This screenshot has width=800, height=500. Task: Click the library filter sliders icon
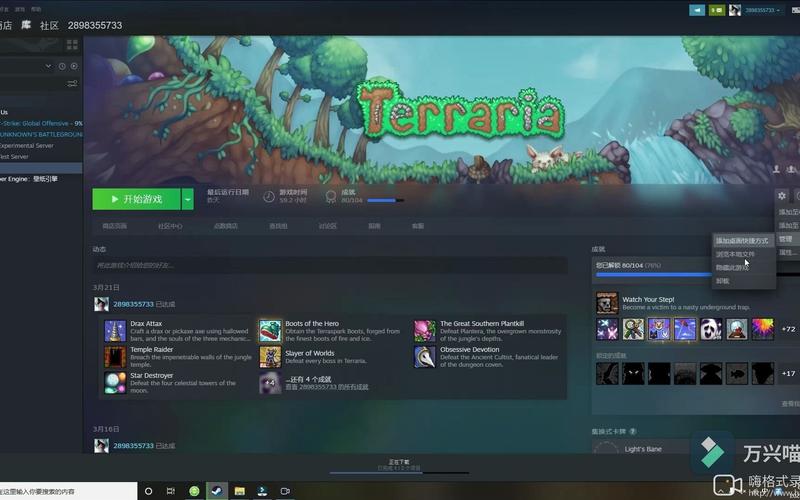74,86
